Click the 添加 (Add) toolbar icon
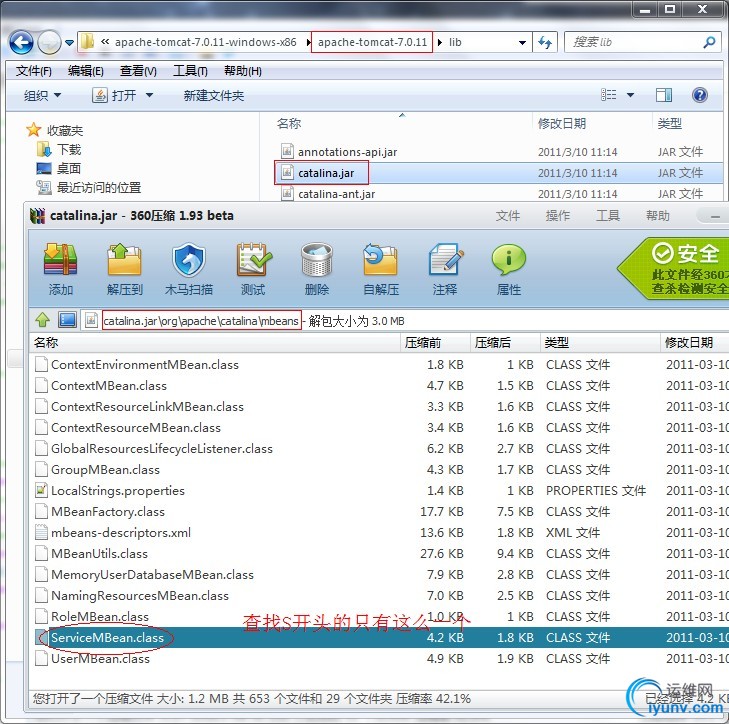This screenshot has height=724, width=729. 60,260
